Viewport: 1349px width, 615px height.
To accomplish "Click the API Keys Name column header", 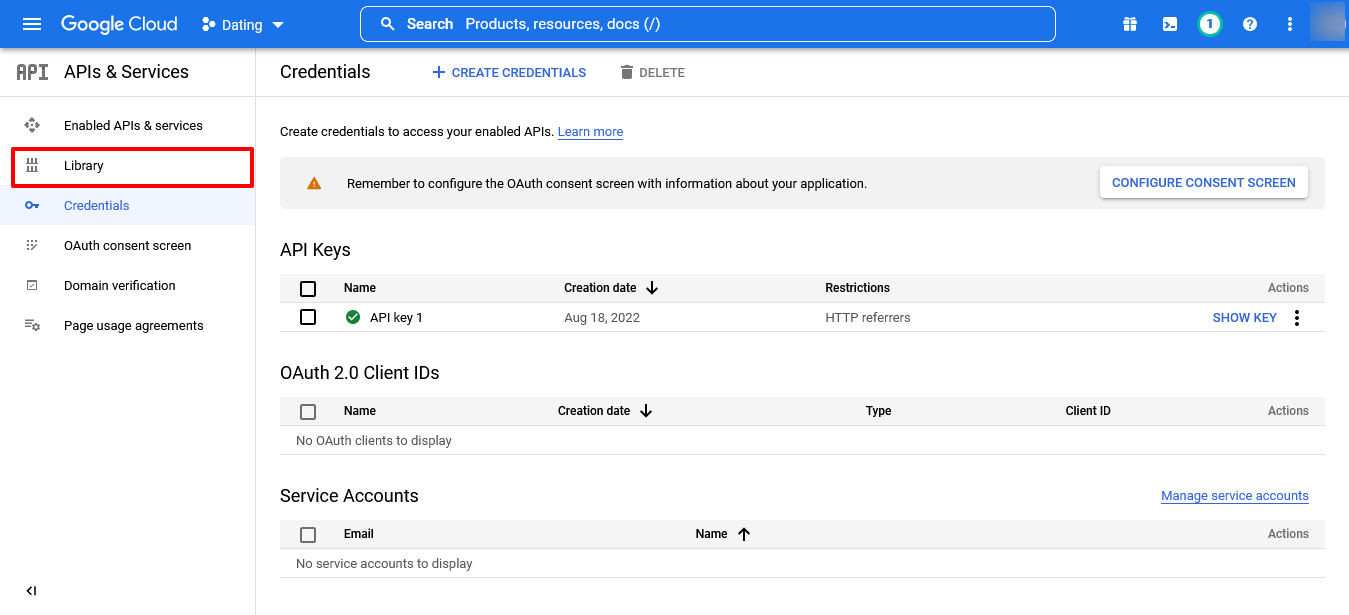I will tap(360, 288).
